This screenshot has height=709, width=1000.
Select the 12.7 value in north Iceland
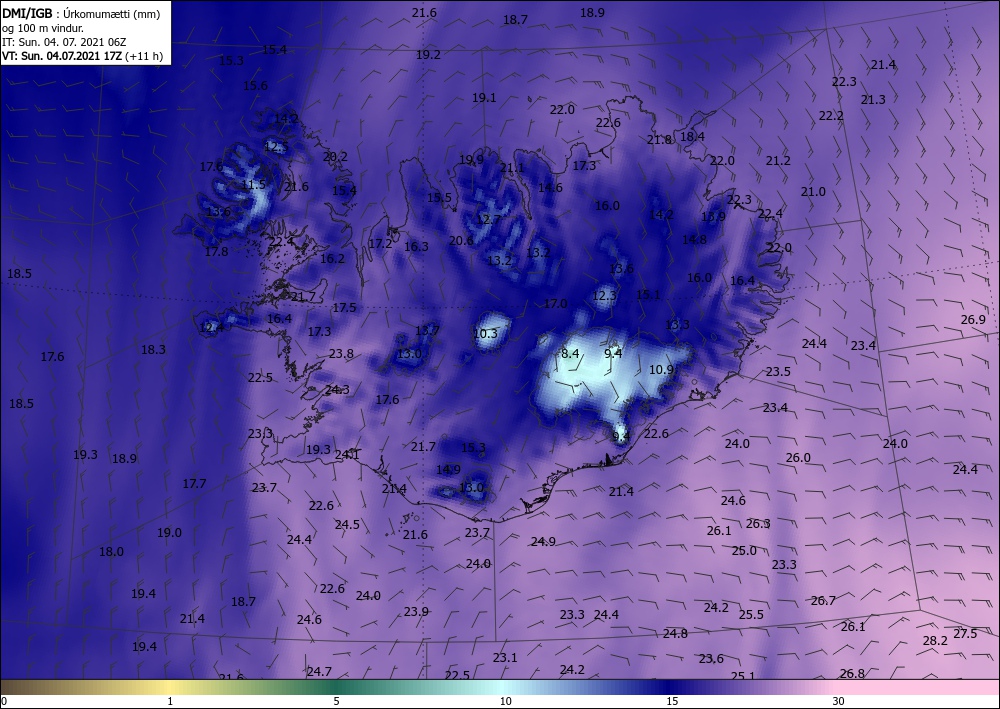click(489, 219)
